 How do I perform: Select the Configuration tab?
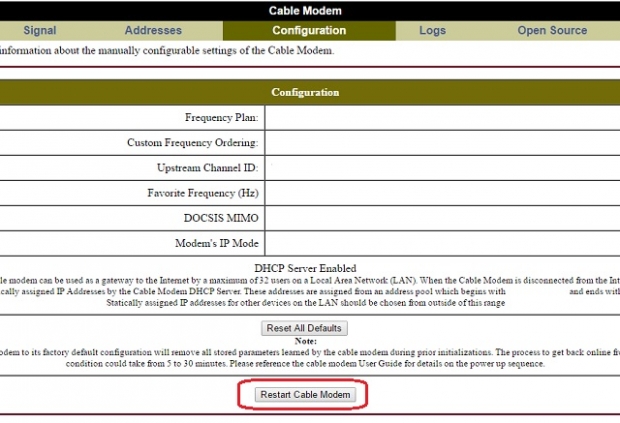(309, 30)
